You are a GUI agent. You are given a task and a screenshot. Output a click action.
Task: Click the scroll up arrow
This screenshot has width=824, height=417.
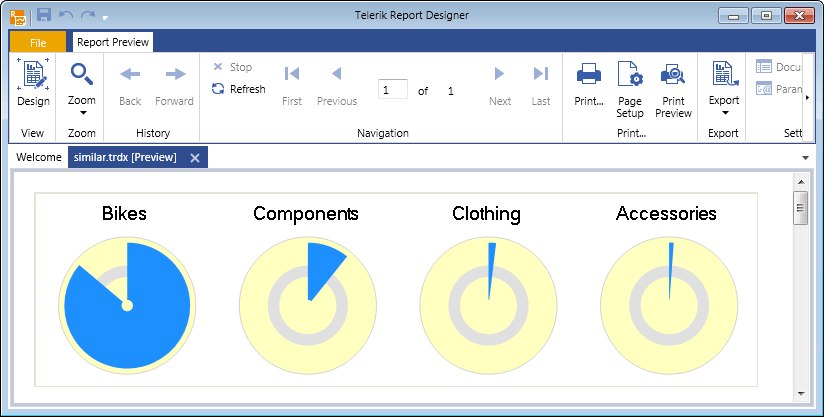click(801, 182)
